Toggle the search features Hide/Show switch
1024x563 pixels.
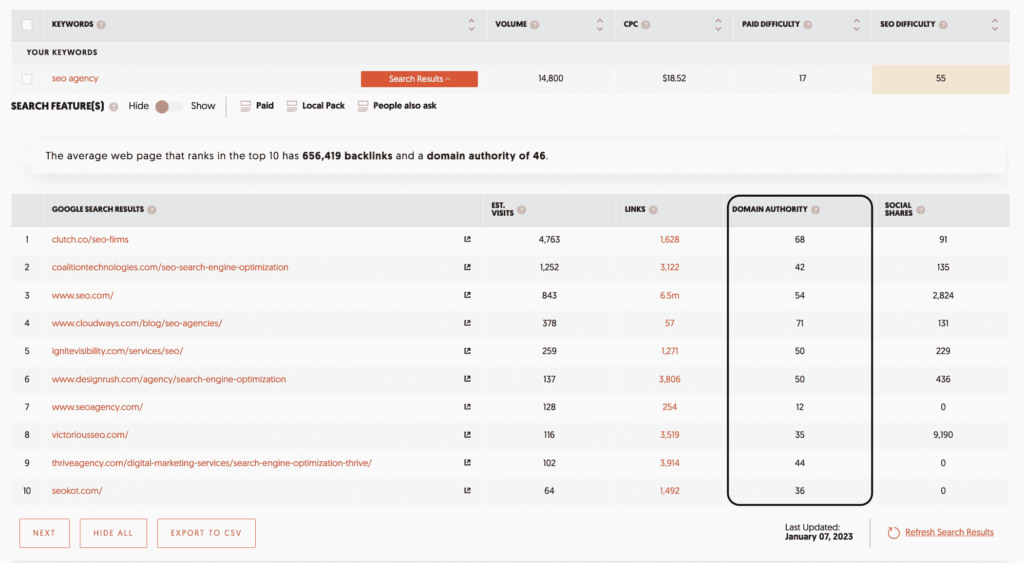click(168, 106)
